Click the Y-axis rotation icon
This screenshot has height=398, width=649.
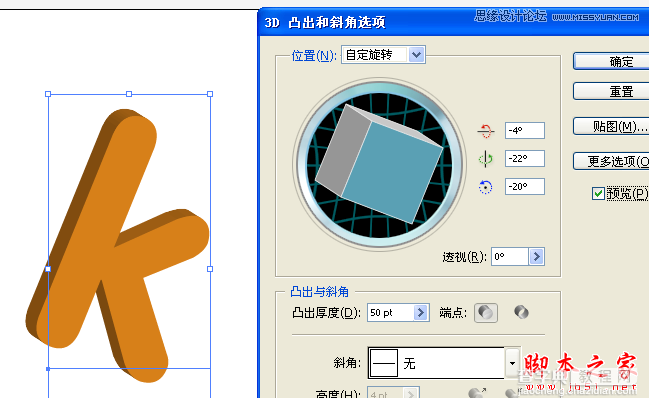(486, 159)
